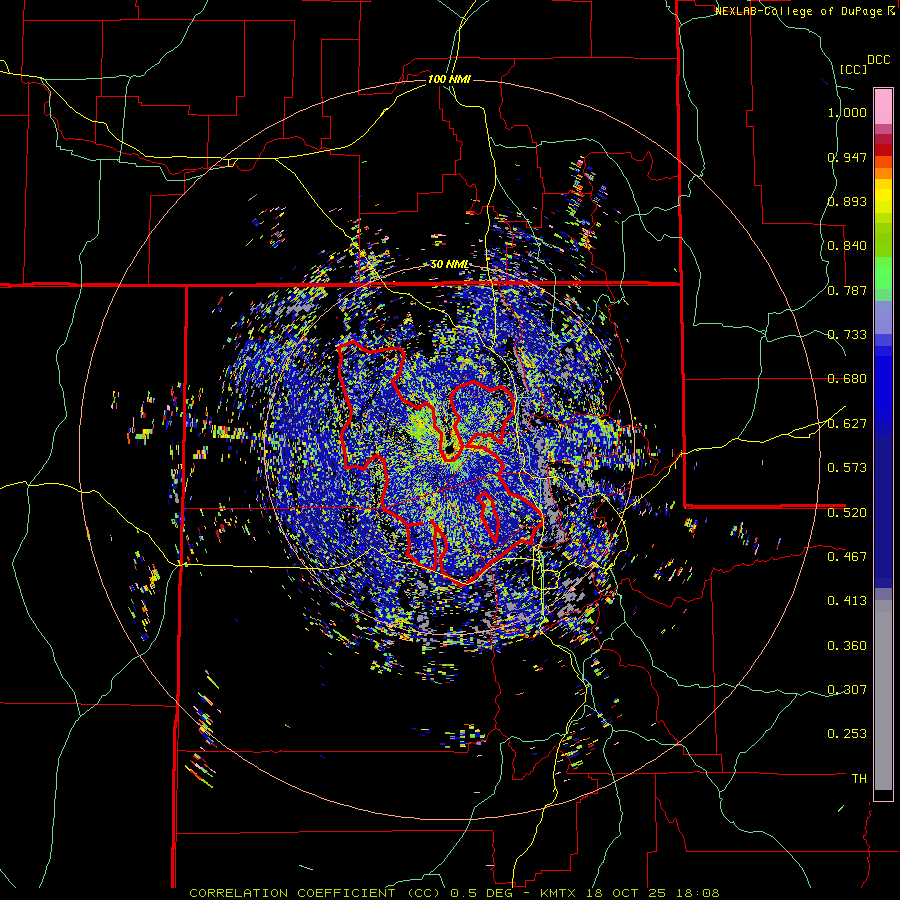This screenshot has height=900, width=900.
Task: Click the Correlation Coefficient product title caption
Action: click(x=315, y=893)
